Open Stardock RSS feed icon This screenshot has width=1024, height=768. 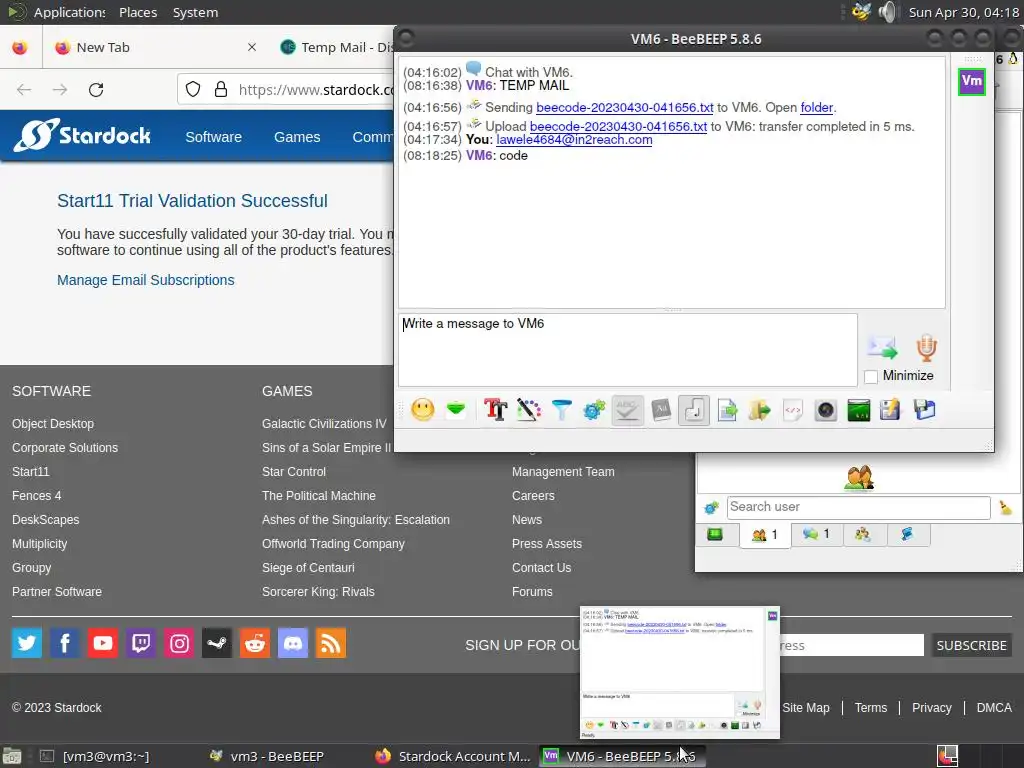click(x=331, y=644)
